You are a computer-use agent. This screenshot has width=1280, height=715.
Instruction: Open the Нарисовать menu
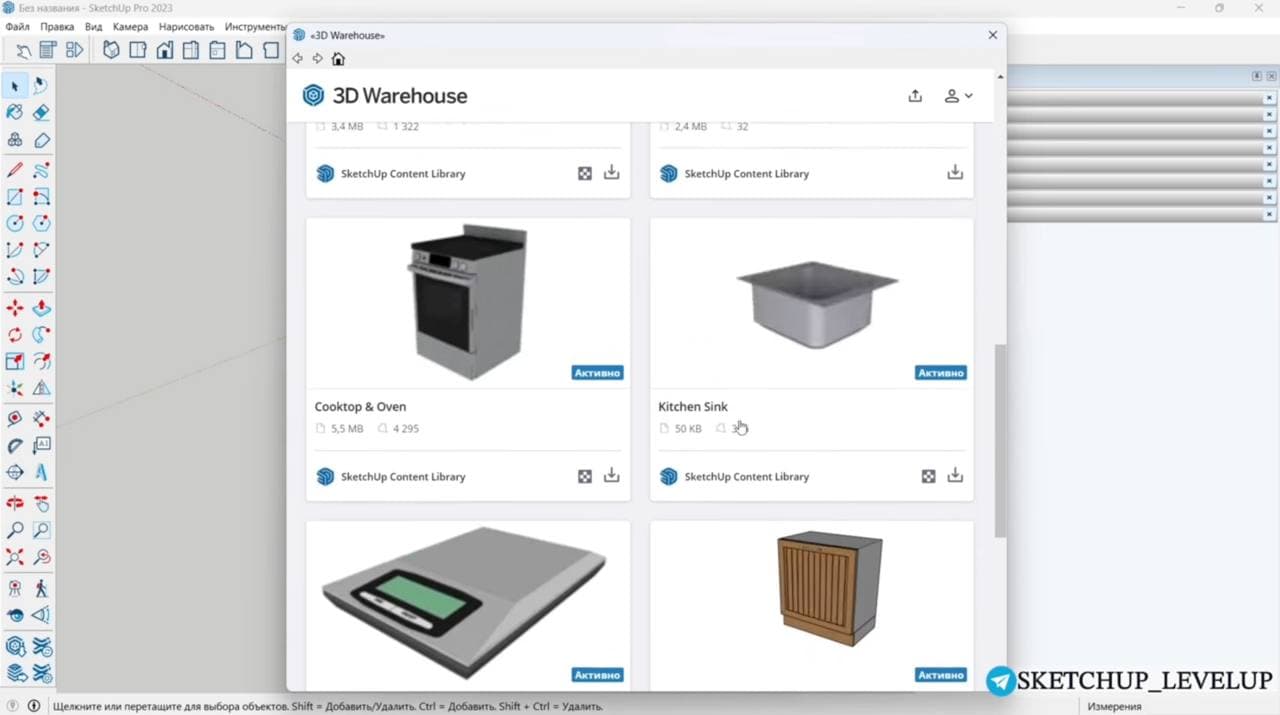(186, 27)
